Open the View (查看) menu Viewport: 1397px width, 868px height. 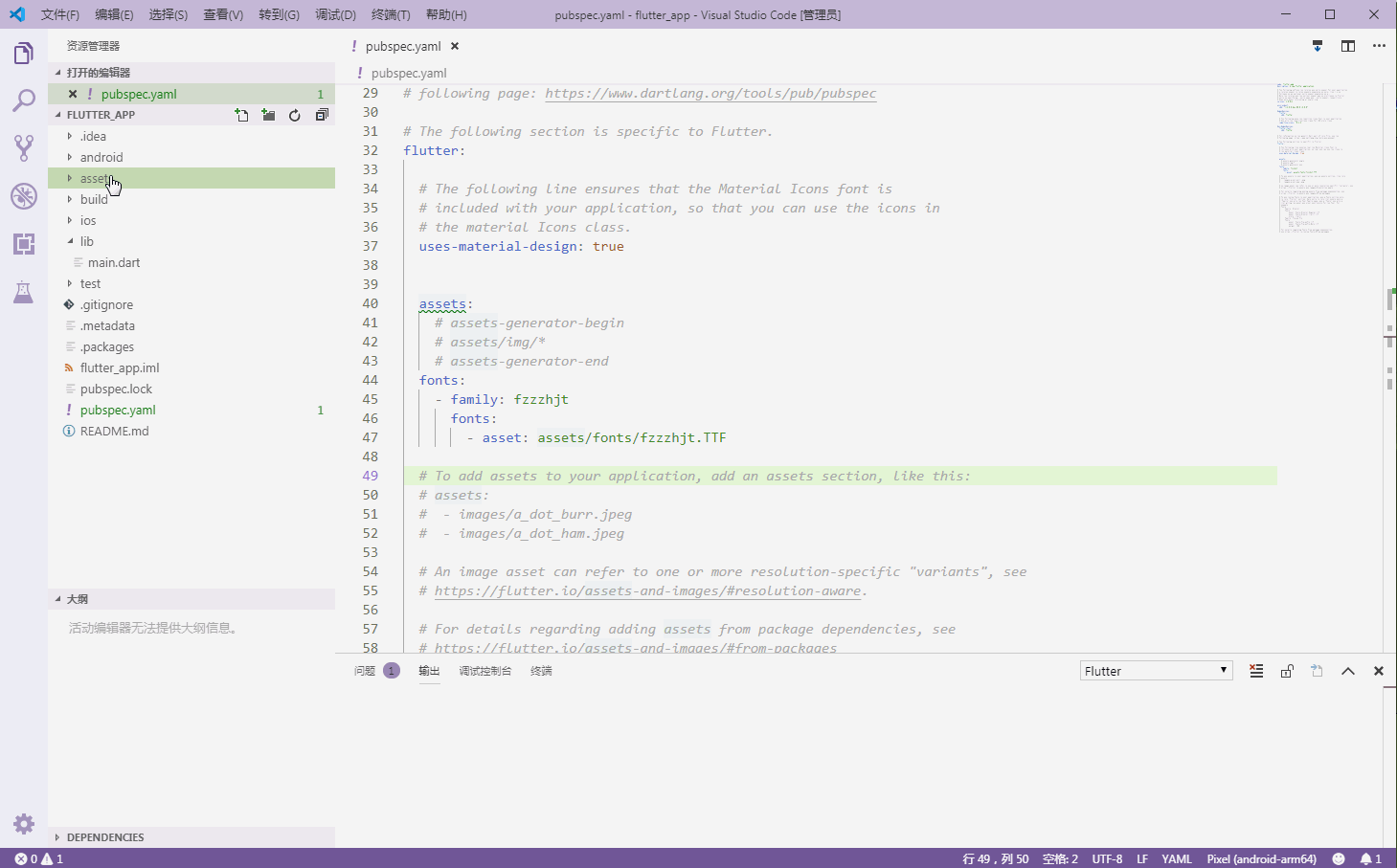223,14
